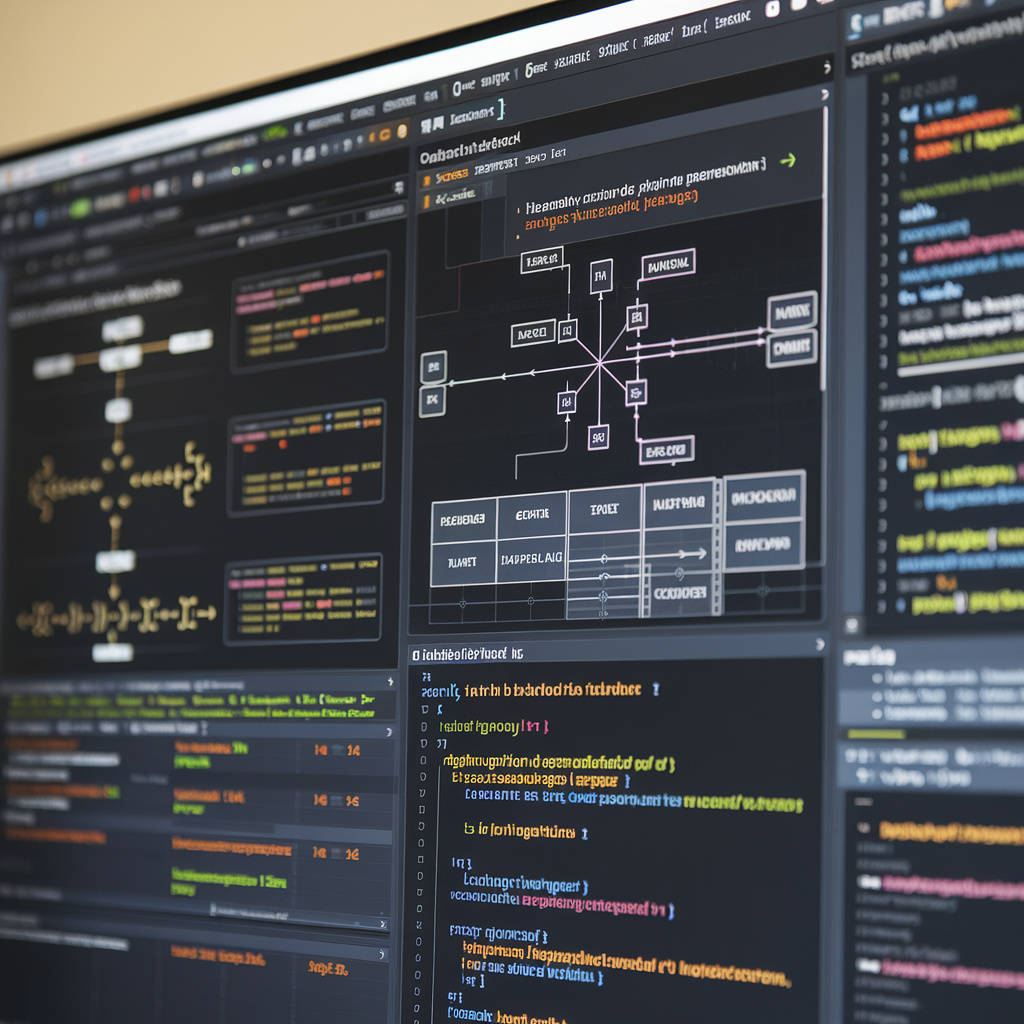1024x1024 pixels.
Task: Click the grey box between orange numbers in the first row
Action: [x=337, y=750]
